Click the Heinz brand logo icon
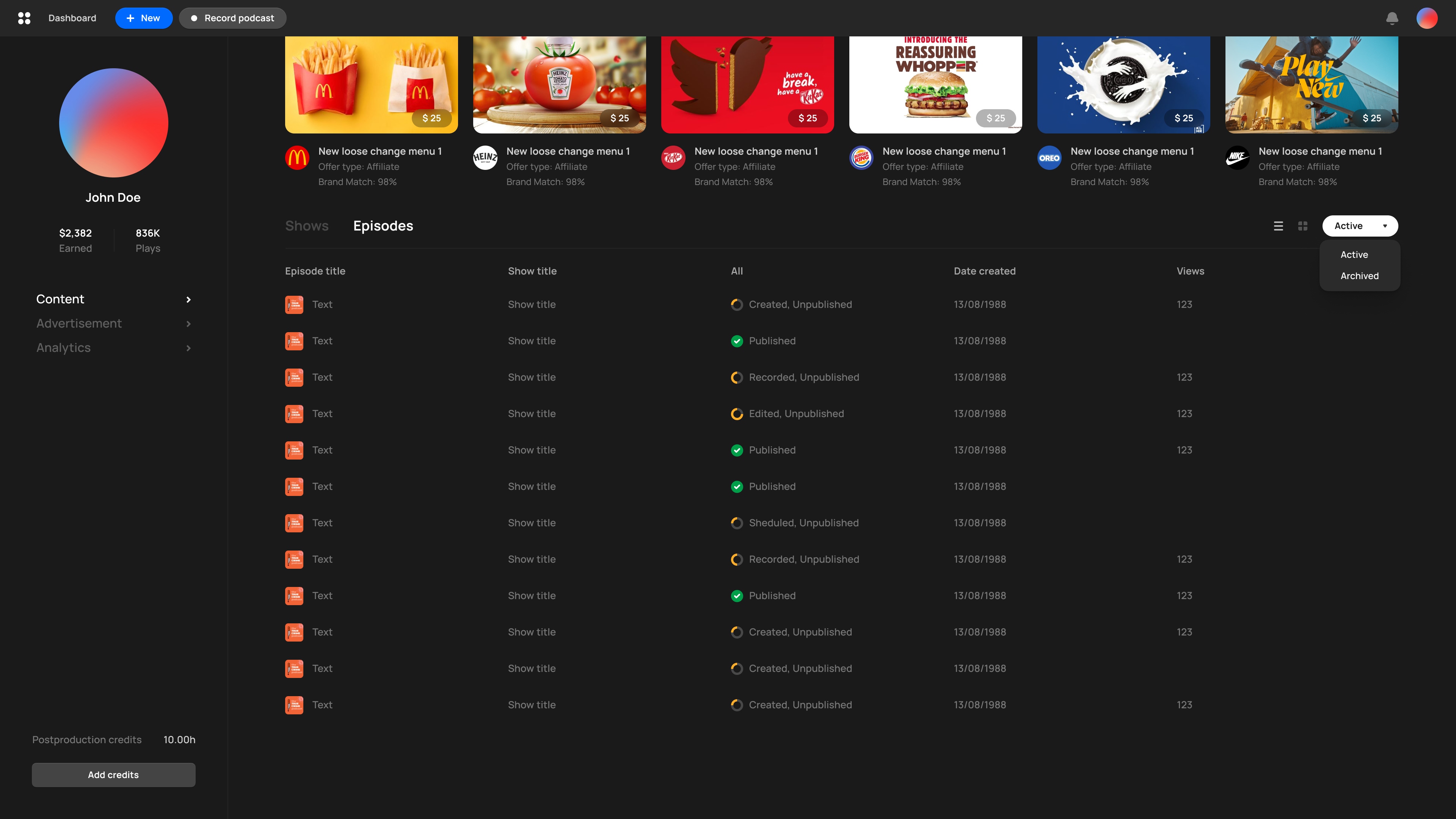This screenshot has width=1456, height=819. pyautogui.click(x=485, y=158)
